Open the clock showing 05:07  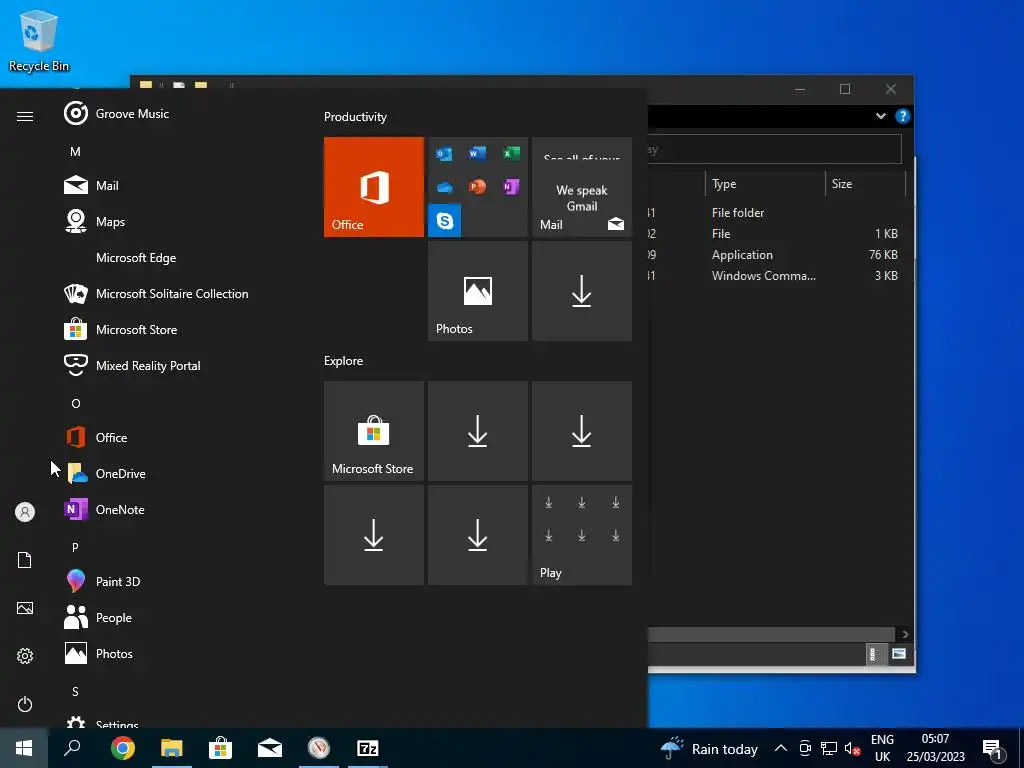pos(935,748)
